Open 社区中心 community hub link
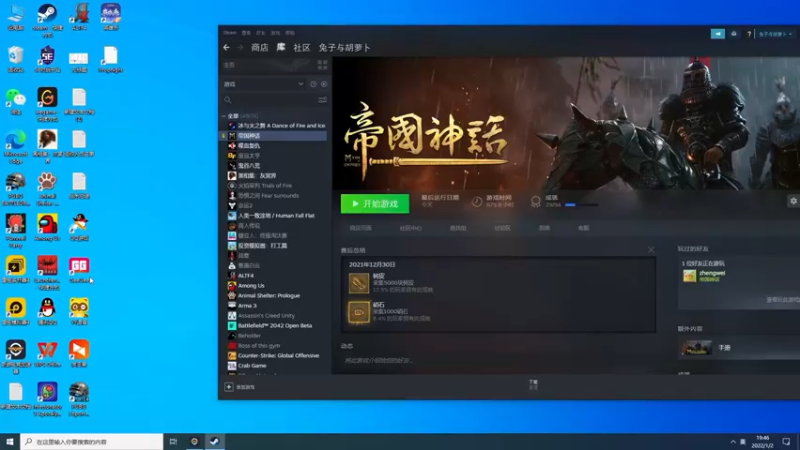This screenshot has width=800, height=450. pos(411,228)
